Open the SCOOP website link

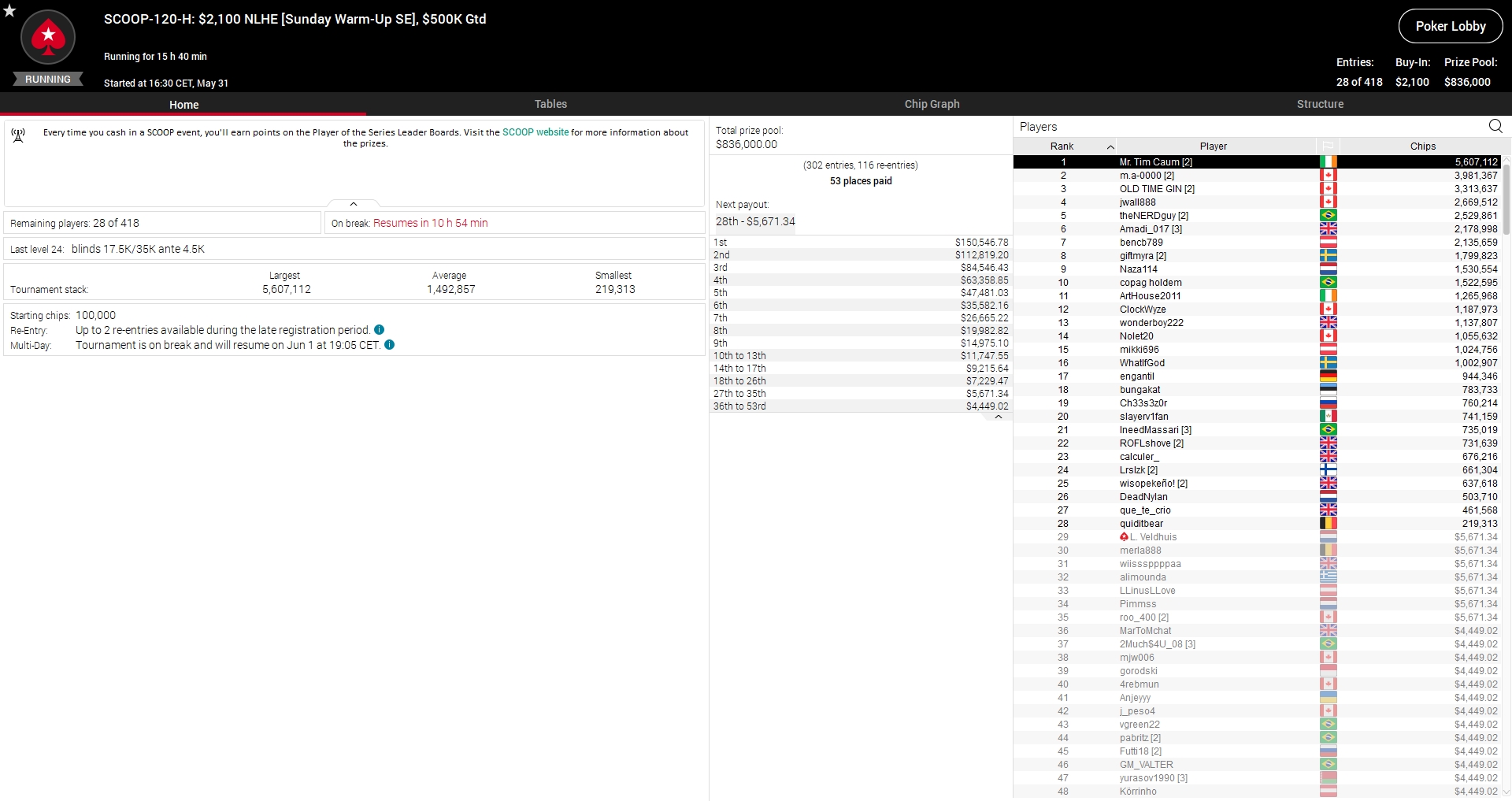click(x=535, y=132)
